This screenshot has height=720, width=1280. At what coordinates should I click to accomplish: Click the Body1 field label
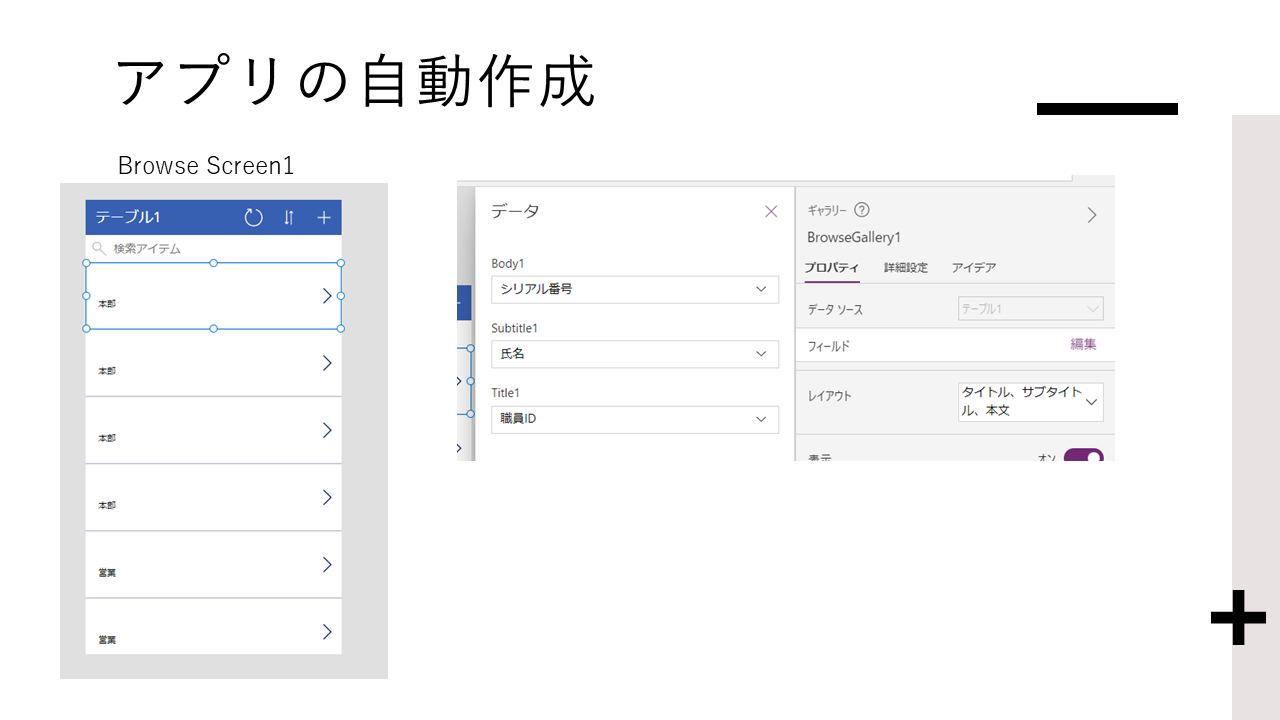508,264
